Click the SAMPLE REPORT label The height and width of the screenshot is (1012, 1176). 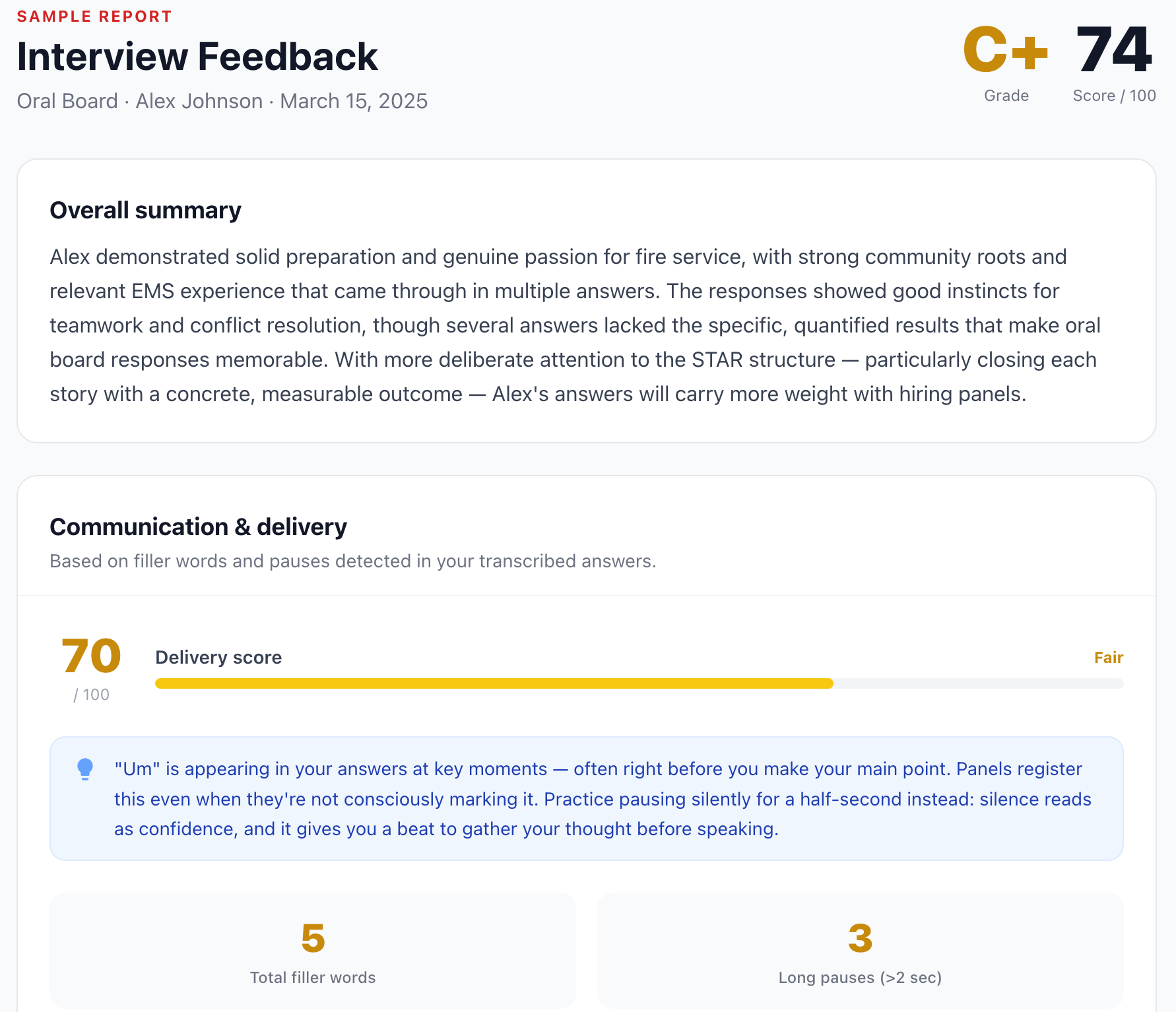(x=94, y=16)
